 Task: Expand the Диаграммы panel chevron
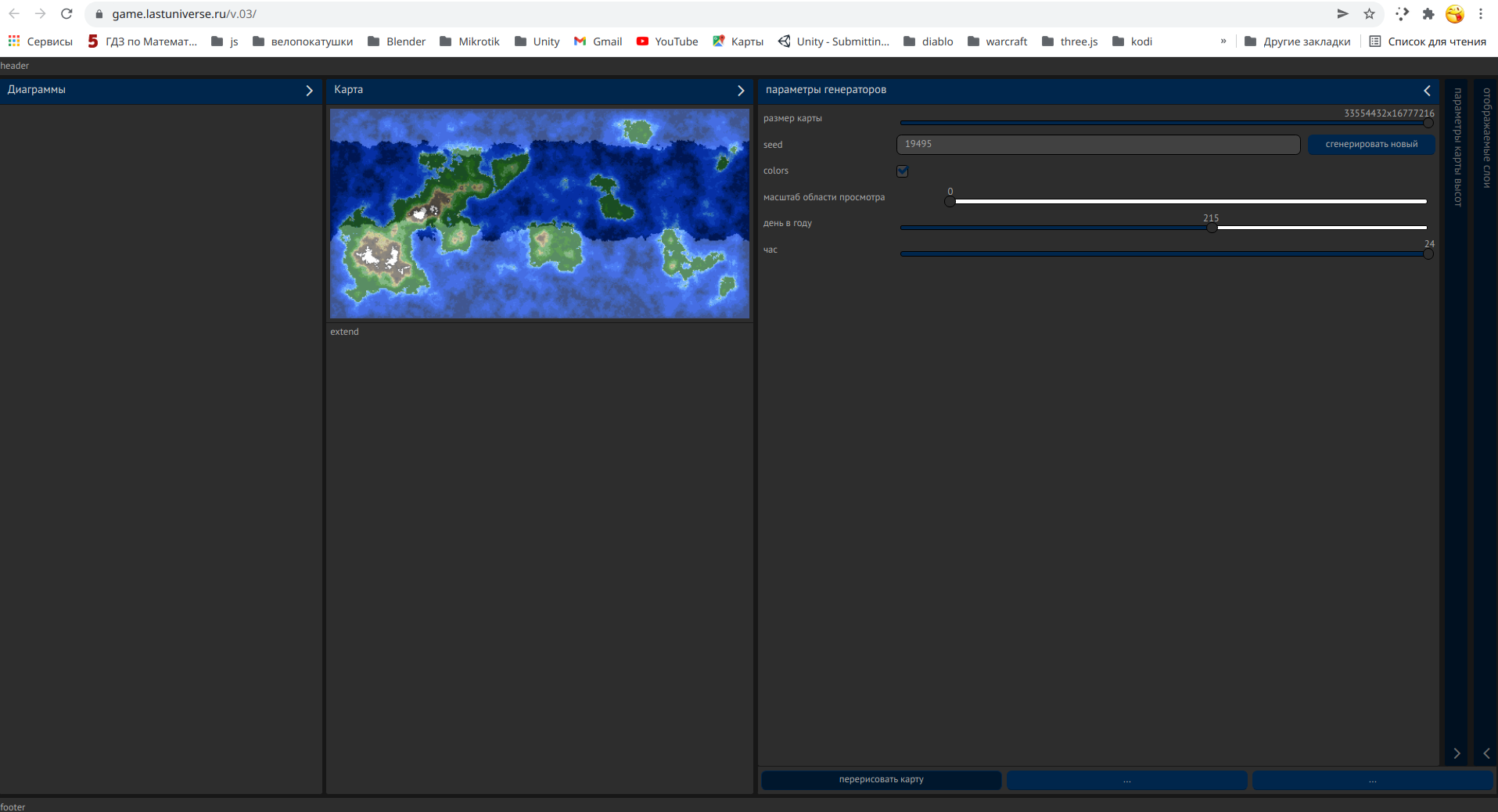tap(310, 91)
